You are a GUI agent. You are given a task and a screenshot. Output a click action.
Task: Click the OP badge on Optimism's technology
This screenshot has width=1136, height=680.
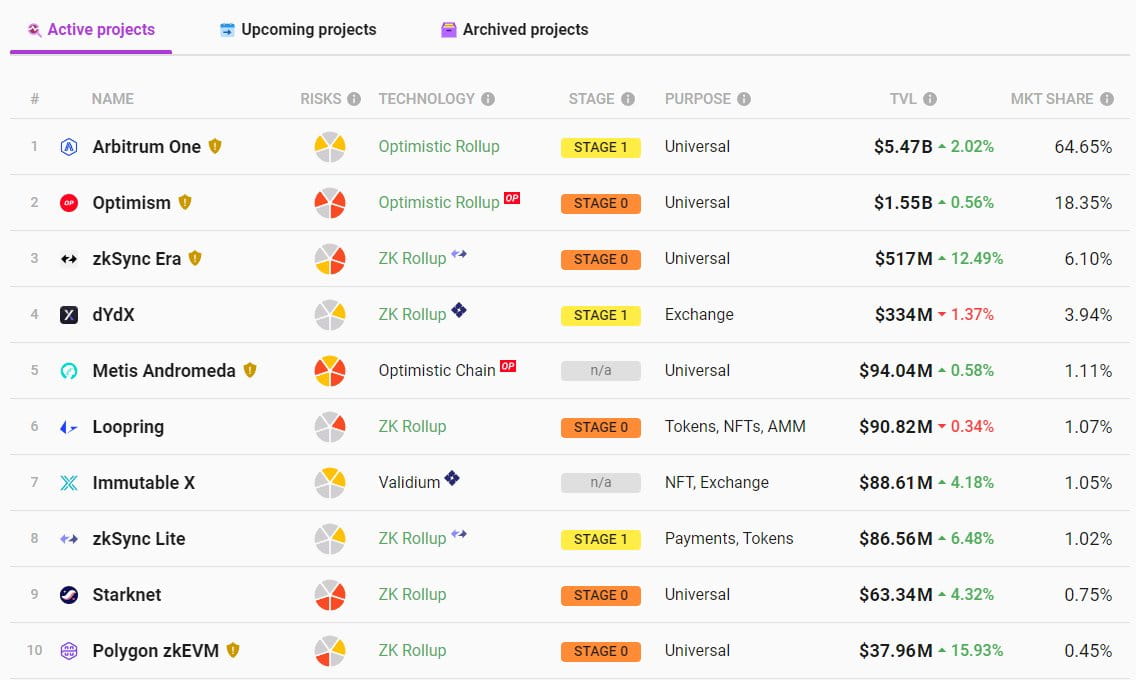(x=509, y=197)
